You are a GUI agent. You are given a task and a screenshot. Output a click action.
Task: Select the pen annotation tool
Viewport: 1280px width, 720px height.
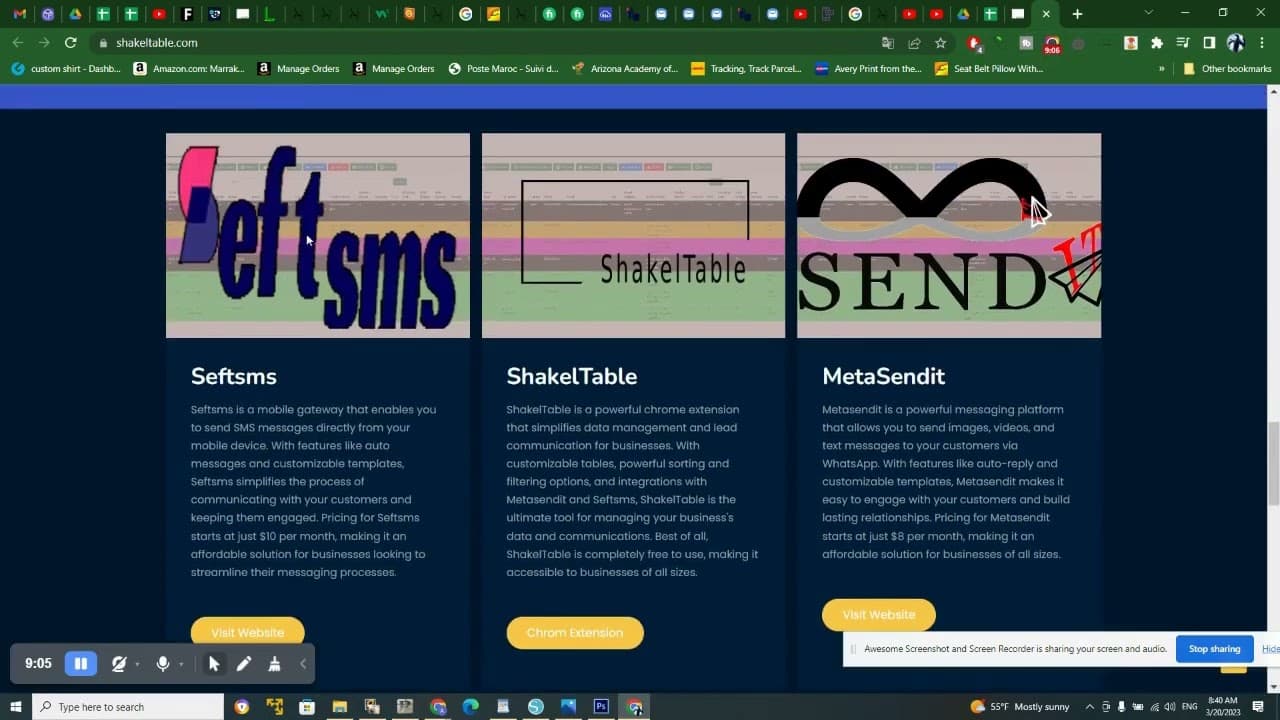(244, 663)
